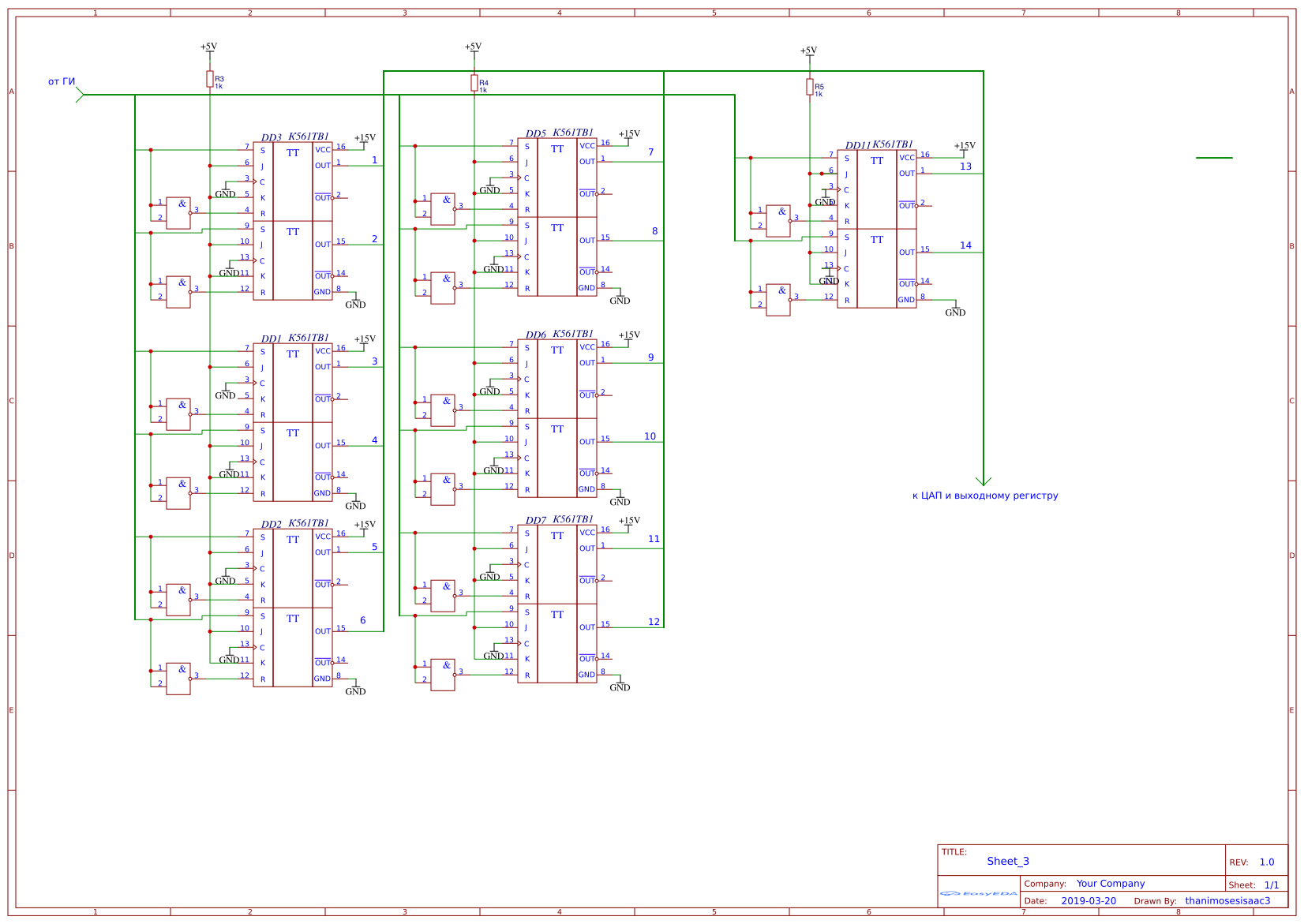This screenshot has height=924, width=1304.
Task: Select net label 13 on DD11 output wire
Action: tap(966, 166)
